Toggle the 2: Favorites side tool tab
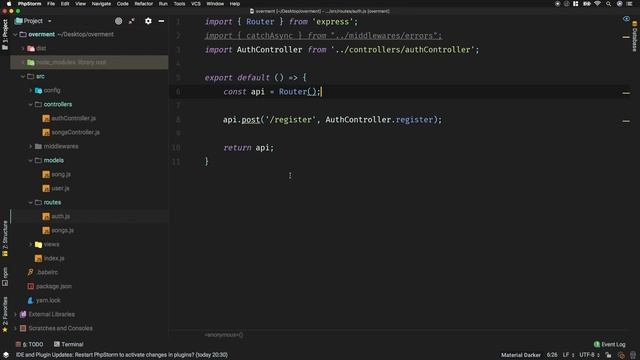 [5, 314]
